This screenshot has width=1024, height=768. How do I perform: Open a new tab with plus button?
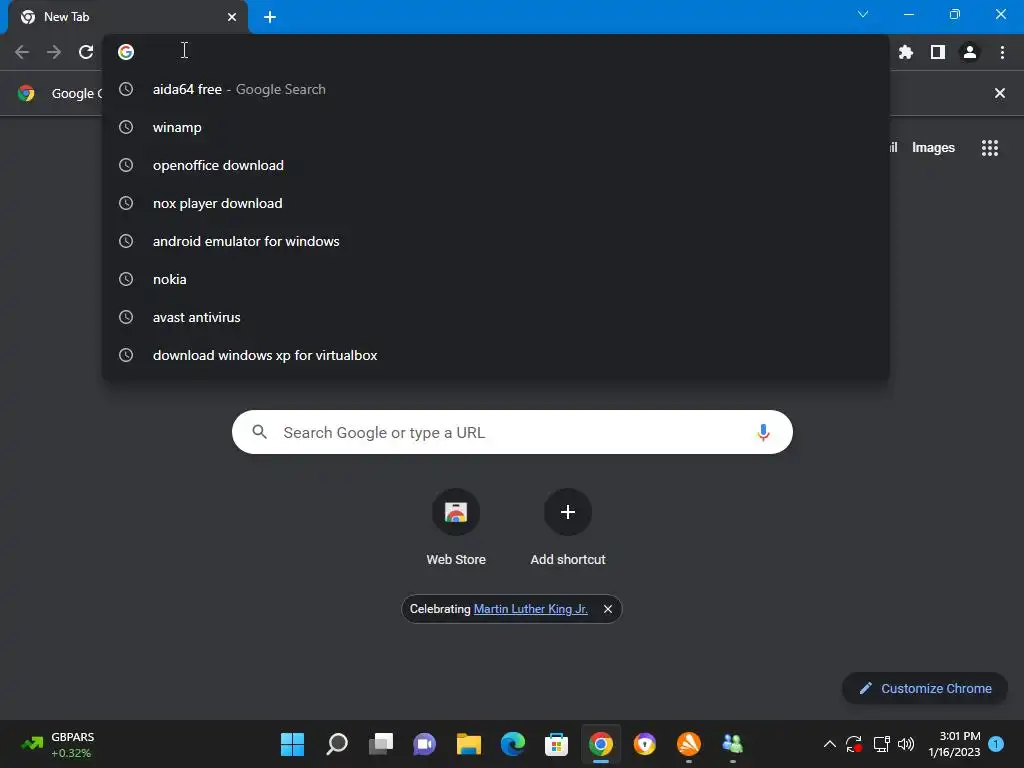pos(270,17)
